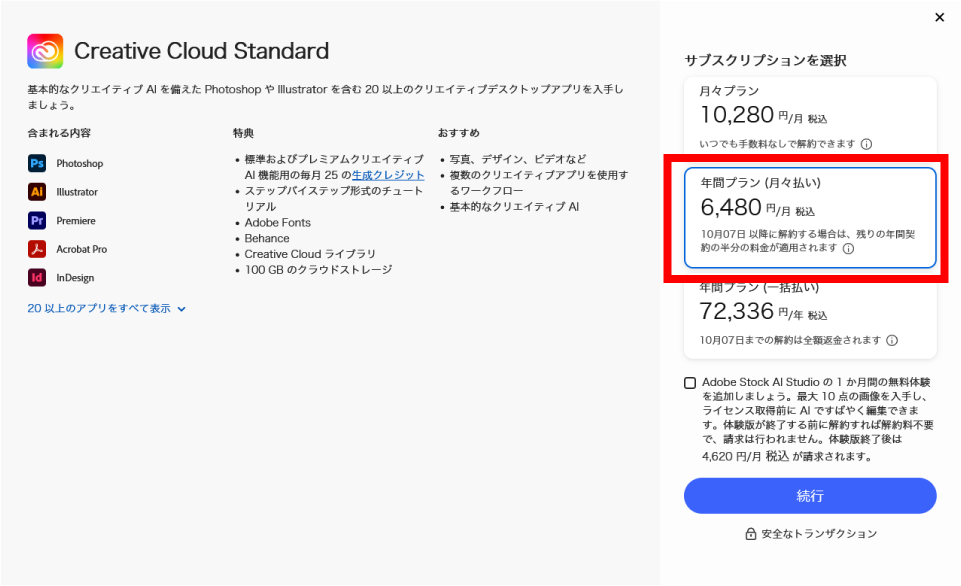Viewport: 961px width, 586px height.
Task: Open the 生成クレジット link
Action: (x=388, y=175)
